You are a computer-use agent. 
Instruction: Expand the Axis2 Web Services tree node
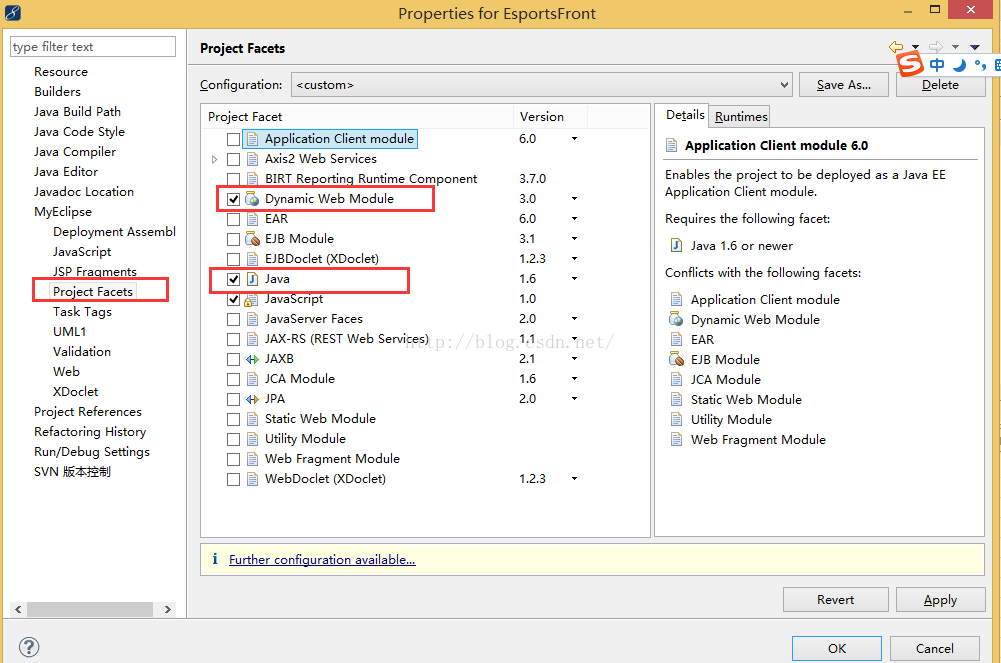pos(214,159)
